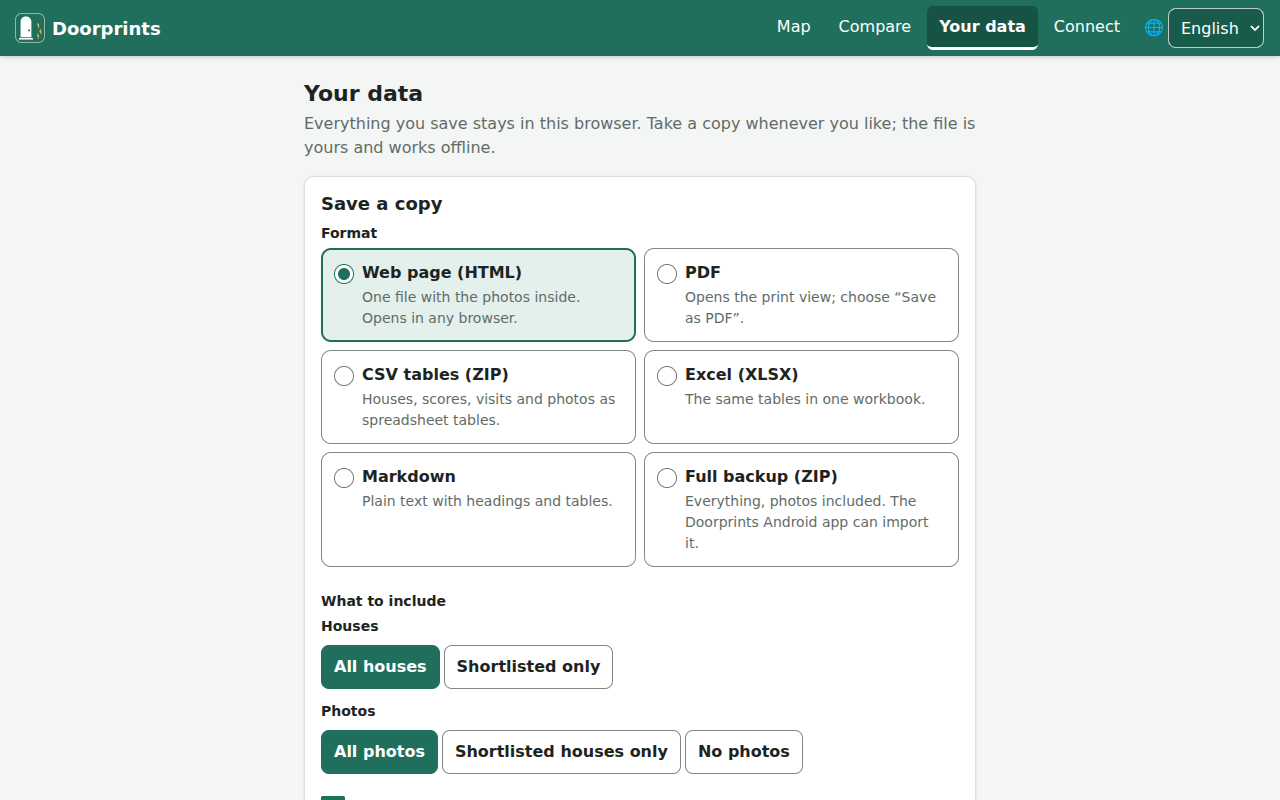Select the Your data tab
The height and width of the screenshot is (800, 1280).
982,27
